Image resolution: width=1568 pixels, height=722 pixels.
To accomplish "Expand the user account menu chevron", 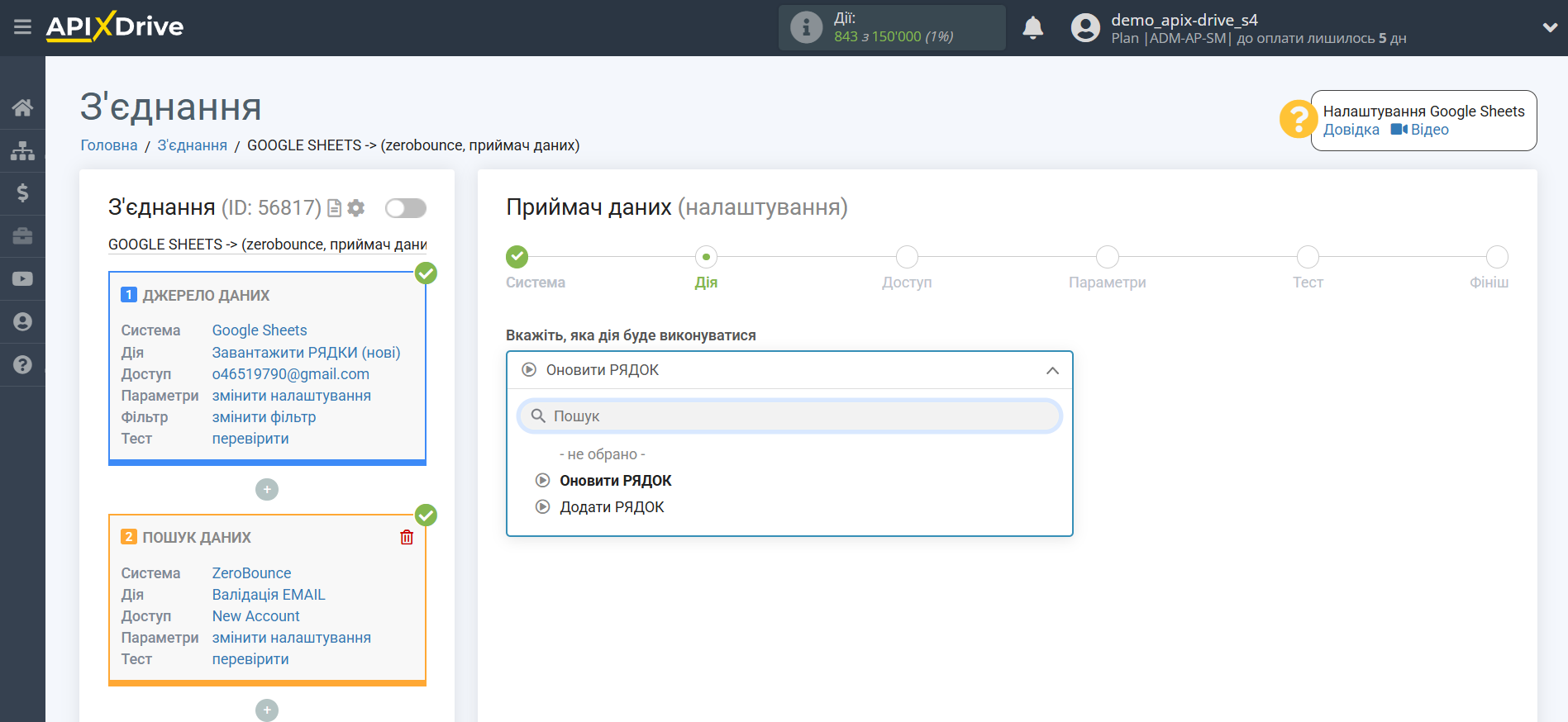I will [1549, 27].
